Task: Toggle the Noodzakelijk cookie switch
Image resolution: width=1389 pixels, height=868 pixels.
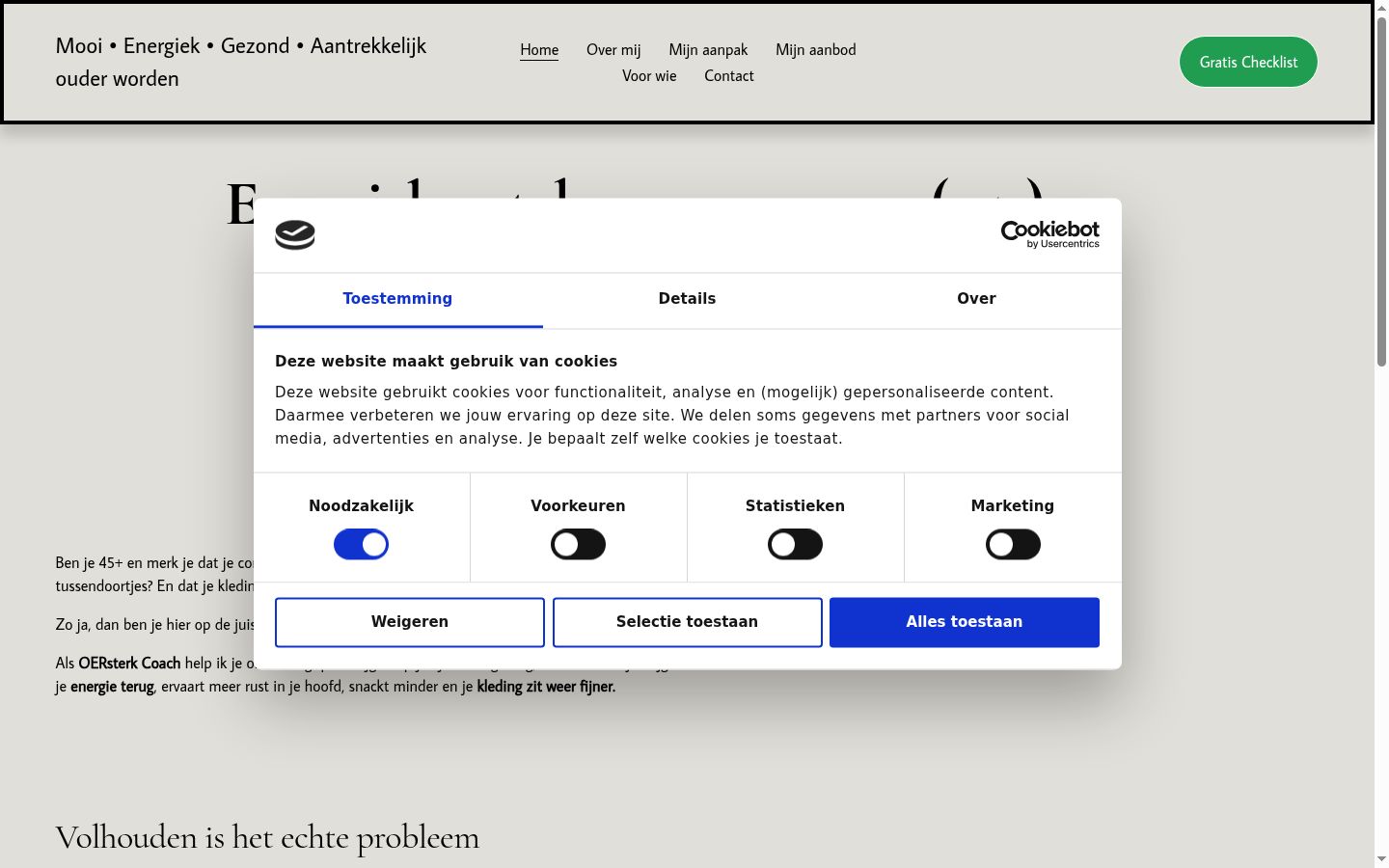Action: point(361,545)
